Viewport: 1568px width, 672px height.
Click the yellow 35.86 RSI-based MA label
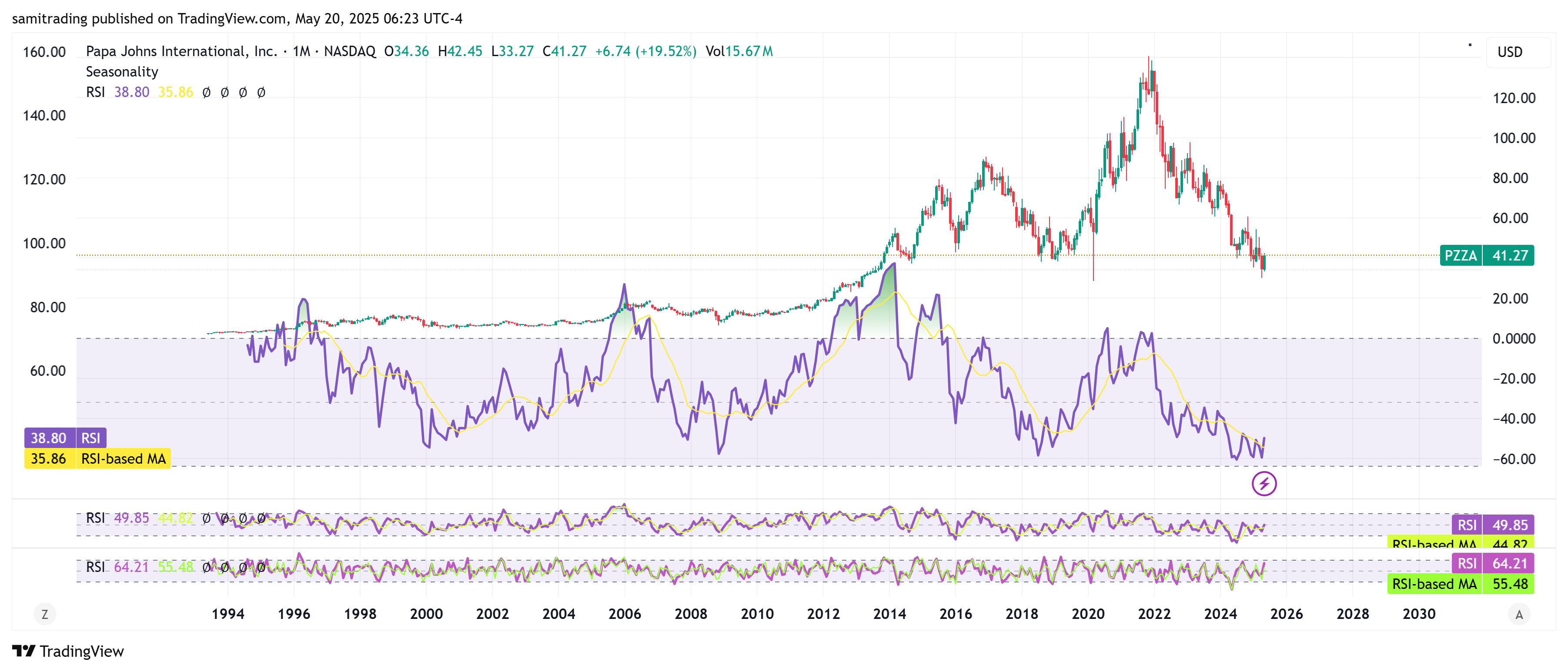pyautogui.click(x=97, y=458)
